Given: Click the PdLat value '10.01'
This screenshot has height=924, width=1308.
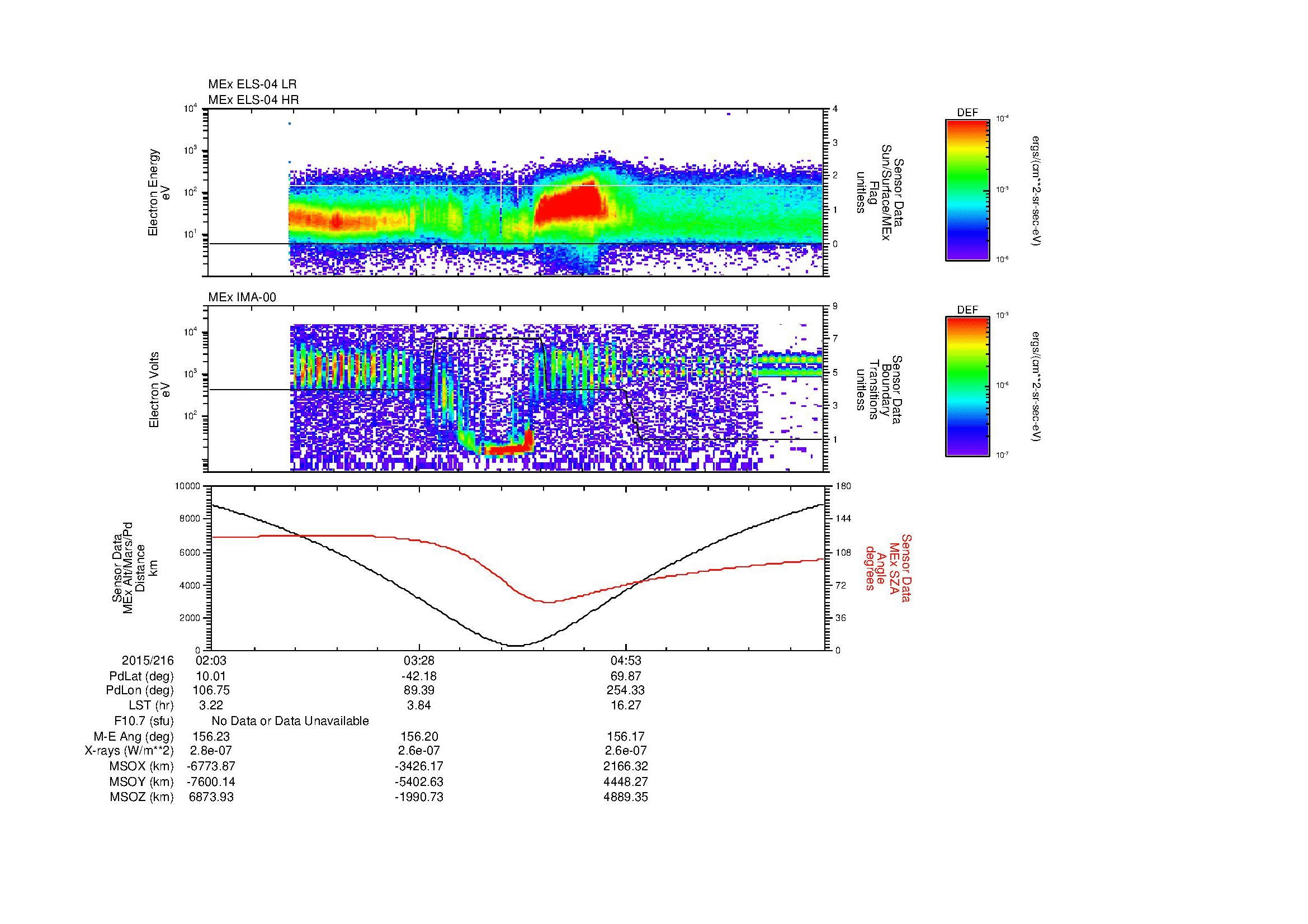Looking at the screenshot, I should tap(211, 676).
